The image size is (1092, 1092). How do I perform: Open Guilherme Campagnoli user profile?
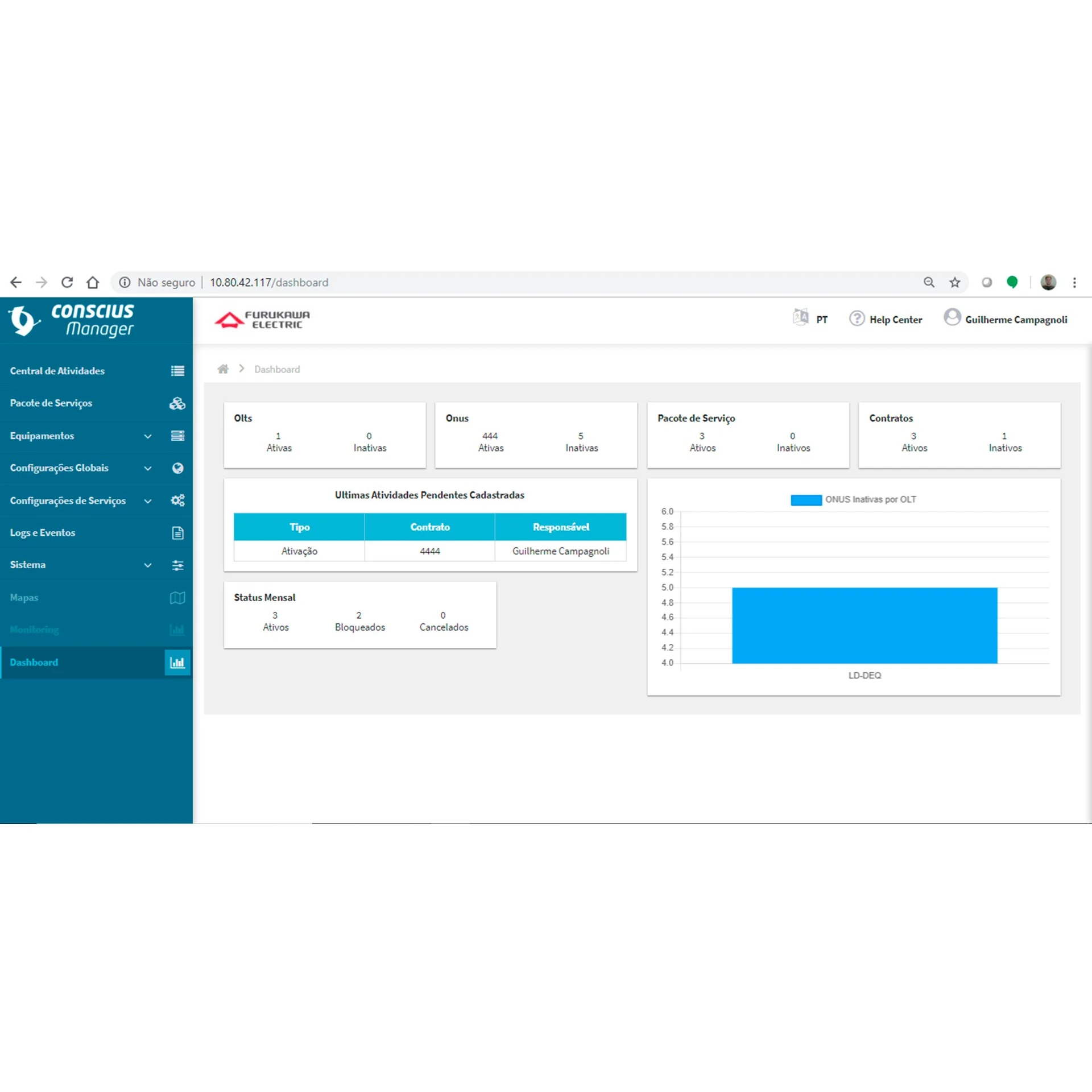[1016, 320]
